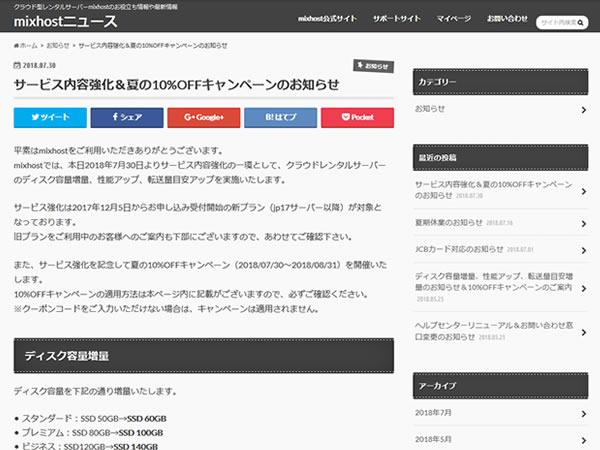Viewport: 600px width, 450px height.
Task: Click the calendar icon beside 2018.07.30
Action: 17,65
